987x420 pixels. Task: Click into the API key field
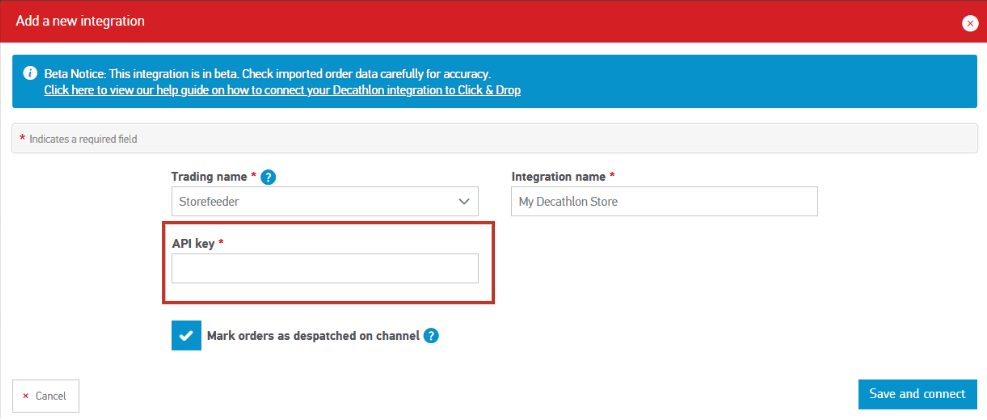(325, 268)
